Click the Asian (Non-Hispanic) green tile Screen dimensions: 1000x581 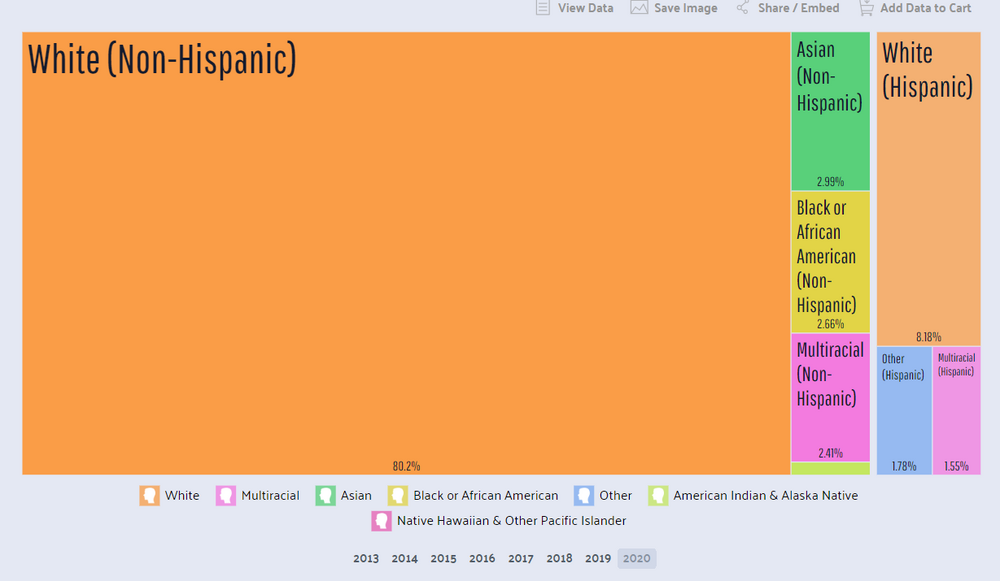click(x=830, y=110)
